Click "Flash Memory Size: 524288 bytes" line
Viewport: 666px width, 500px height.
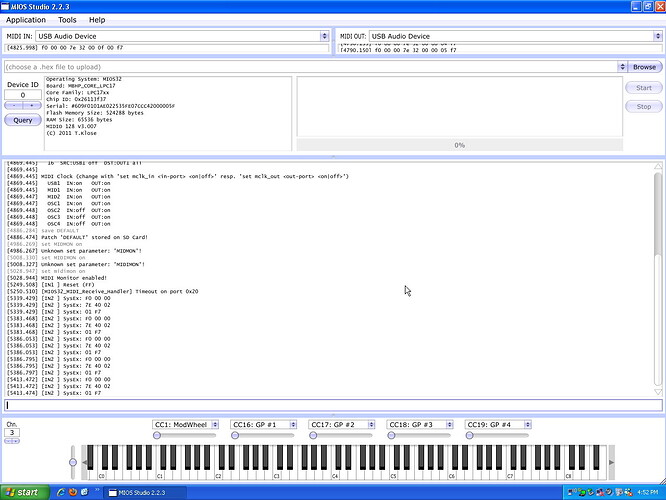pos(95,113)
